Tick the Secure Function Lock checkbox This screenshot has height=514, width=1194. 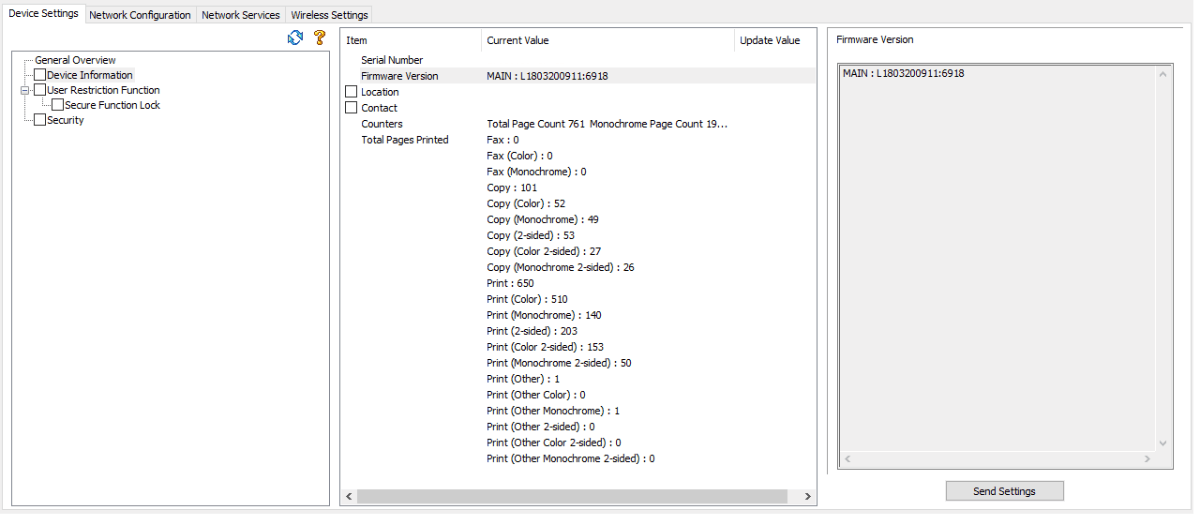(58, 105)
